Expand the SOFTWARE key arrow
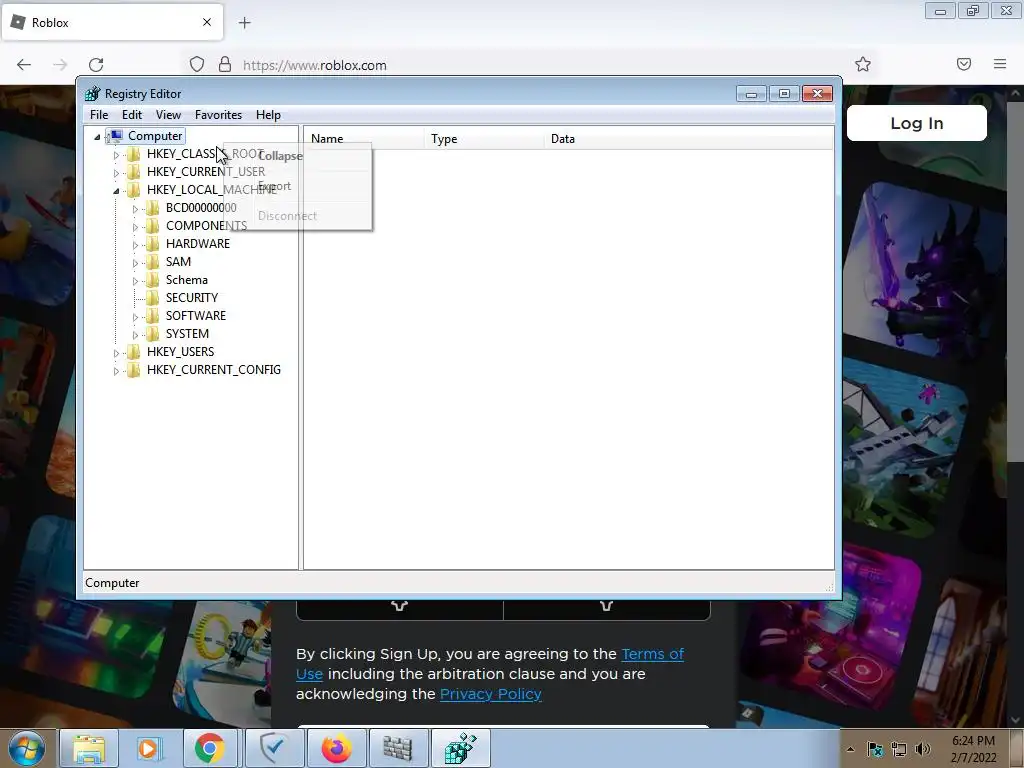Image resolution: width=1024 pixels, height=768 pixels. (135, 317)
